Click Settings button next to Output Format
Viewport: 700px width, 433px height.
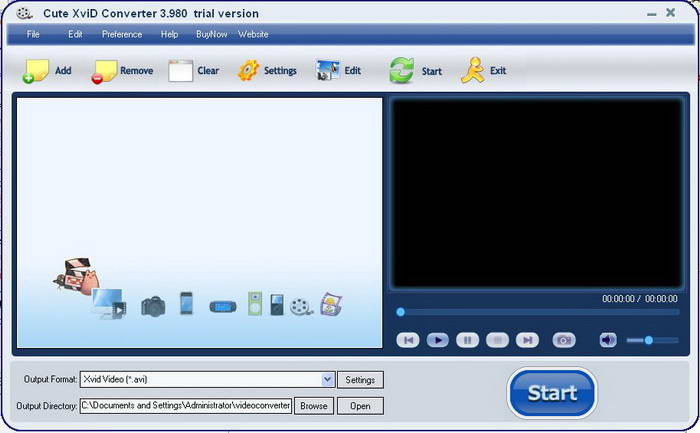click(360, 380)
